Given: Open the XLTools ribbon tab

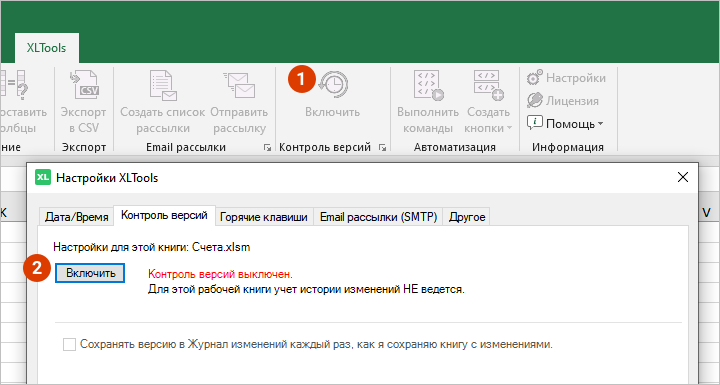Looking at the screenshot, I should click(46, 48).
